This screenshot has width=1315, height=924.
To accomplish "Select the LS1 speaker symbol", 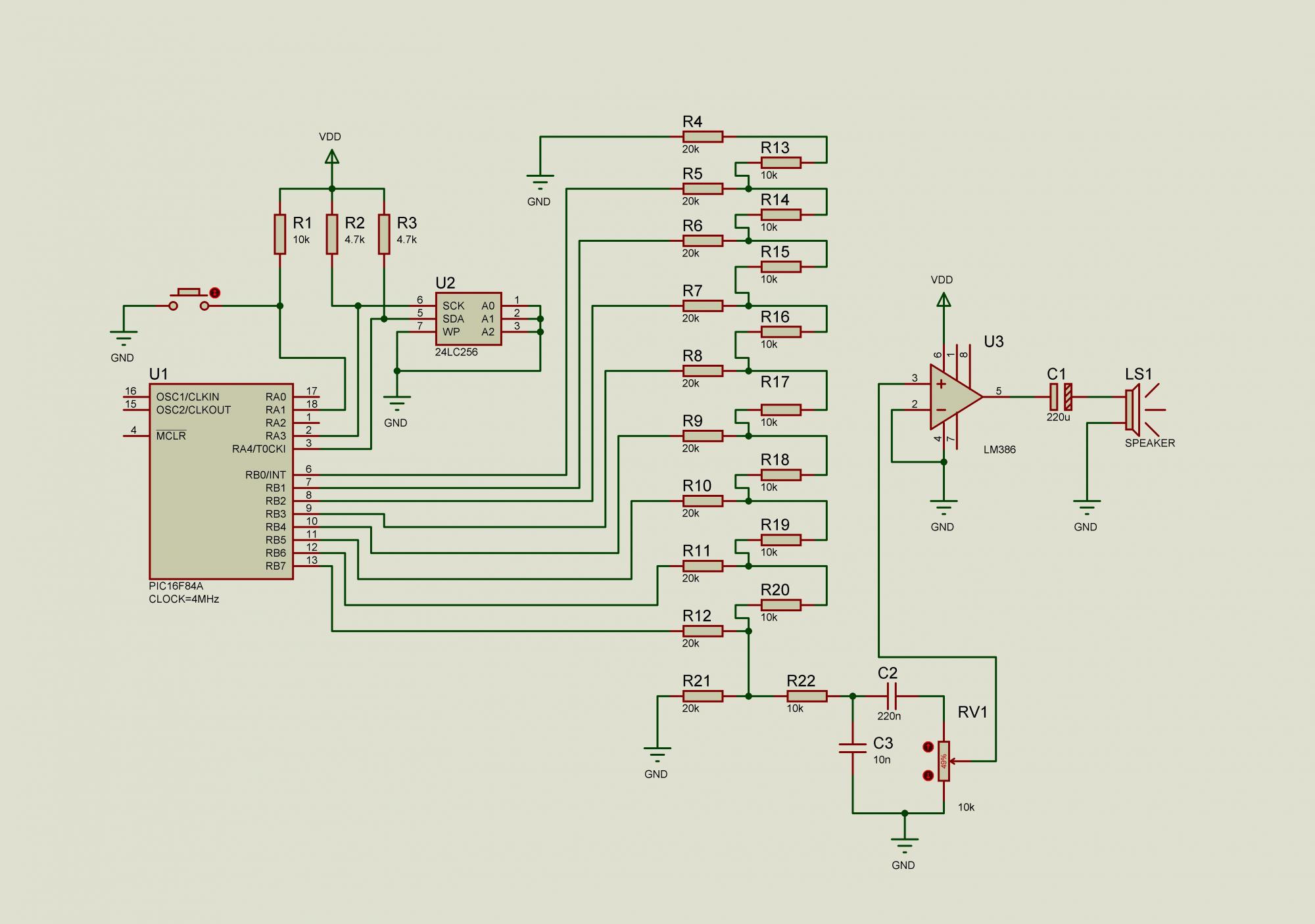I will [1134, 409].
